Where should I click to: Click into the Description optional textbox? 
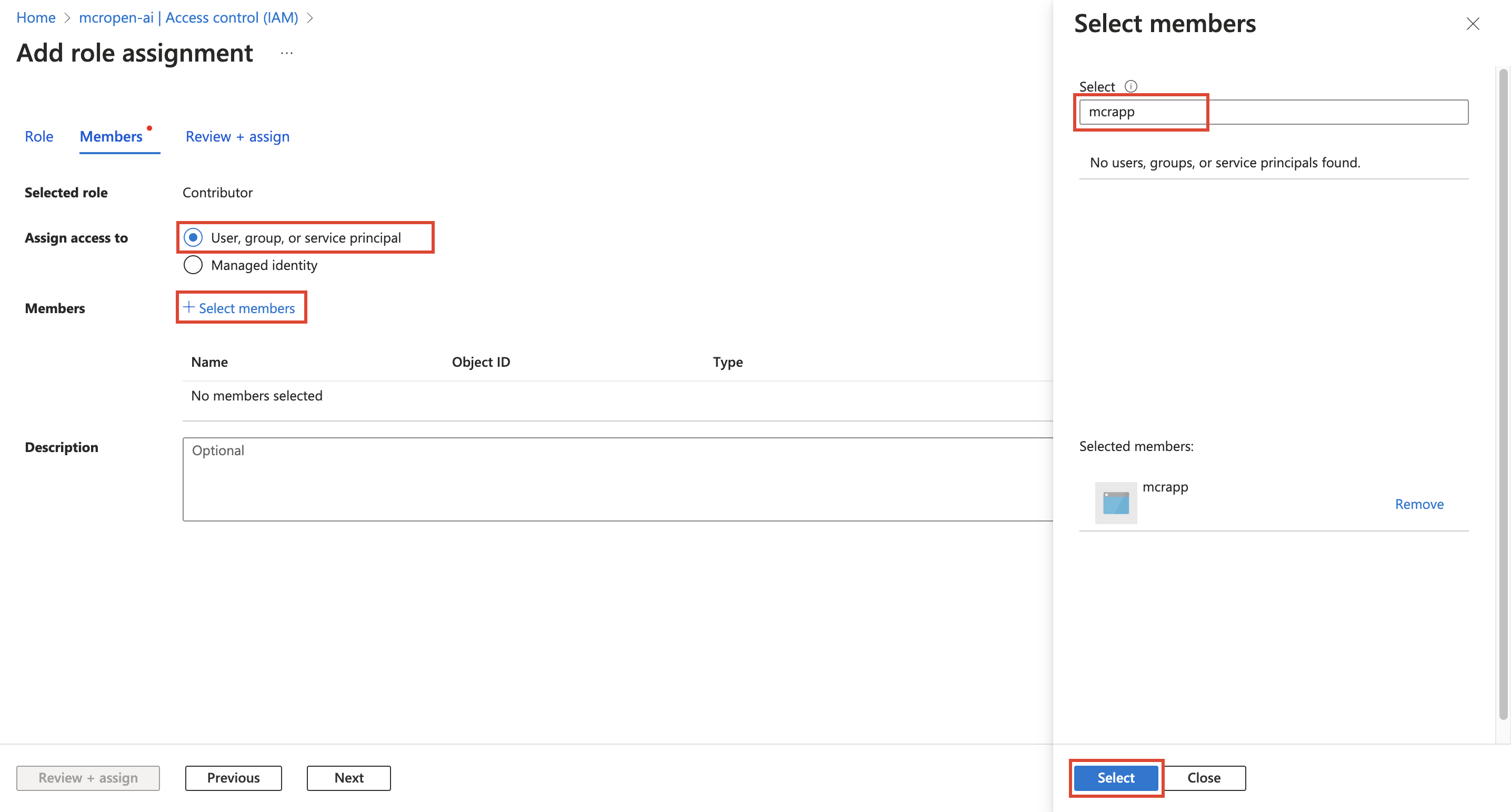point(618,479)
